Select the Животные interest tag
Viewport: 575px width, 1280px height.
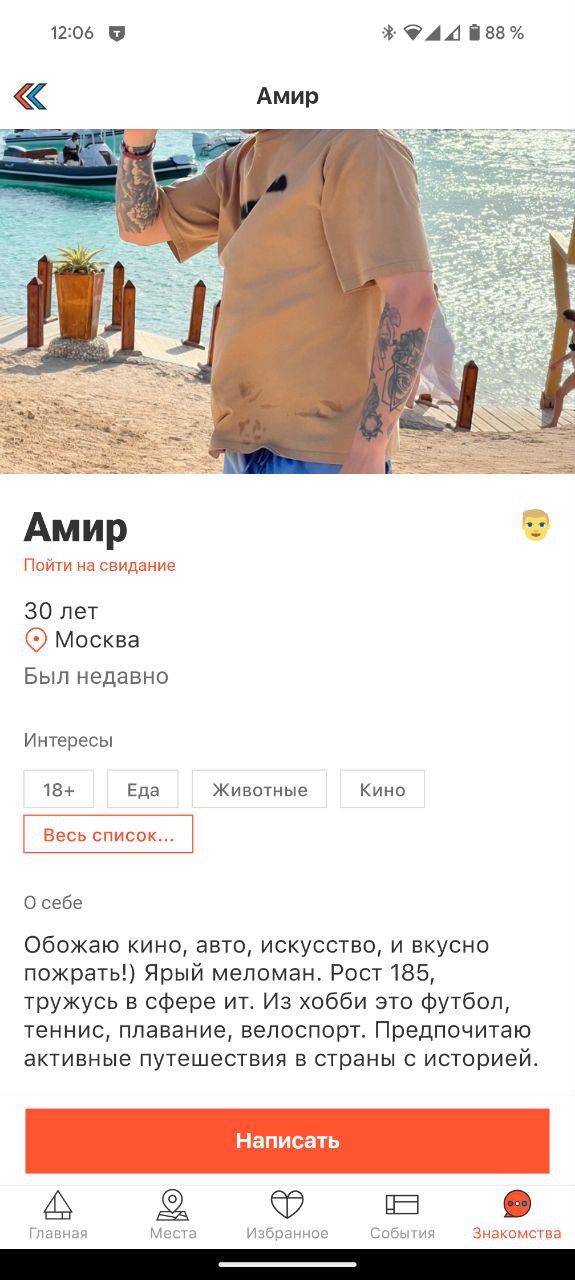259,789
